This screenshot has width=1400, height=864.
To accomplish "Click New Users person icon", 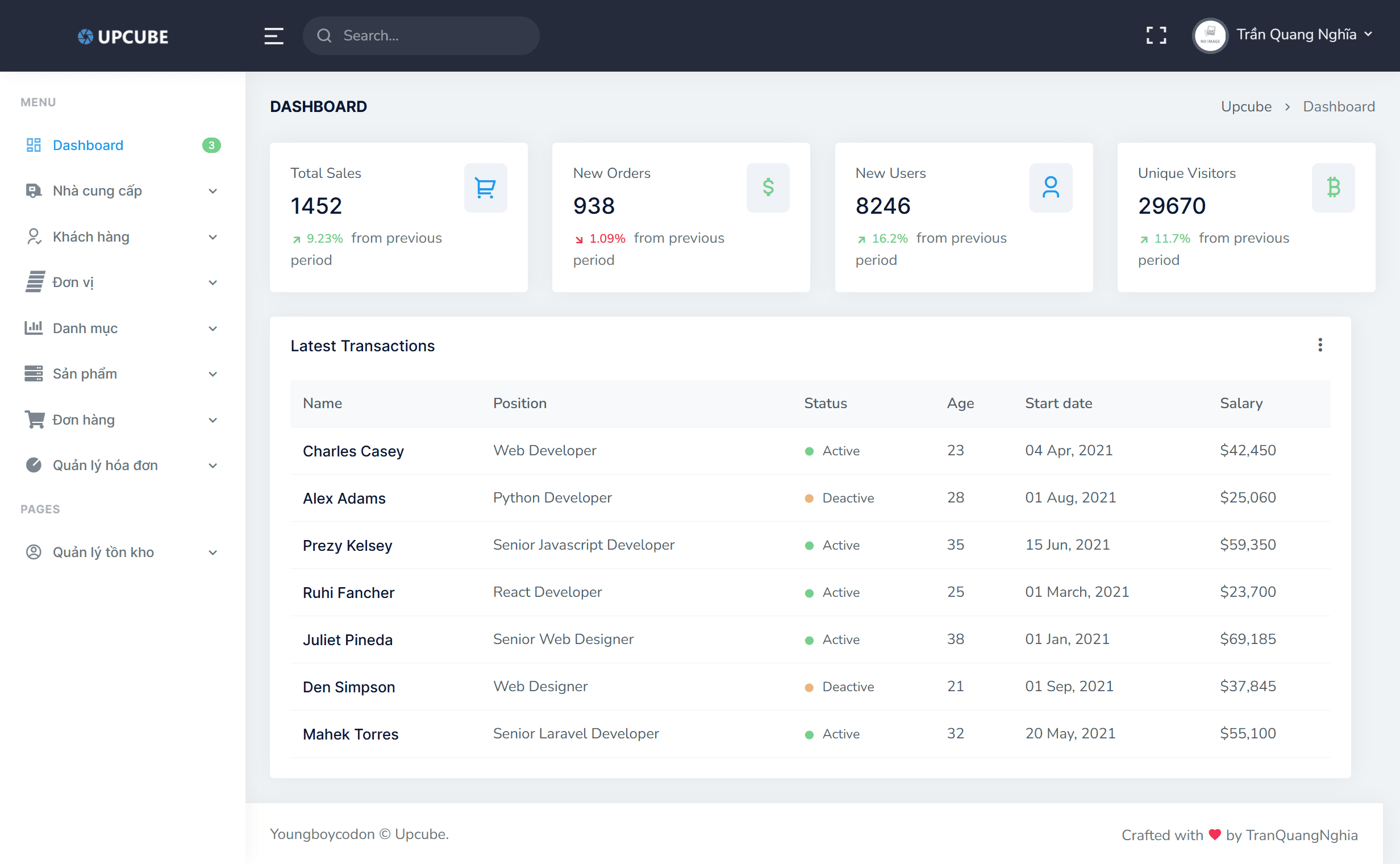I will click(x=1051, y=188).
